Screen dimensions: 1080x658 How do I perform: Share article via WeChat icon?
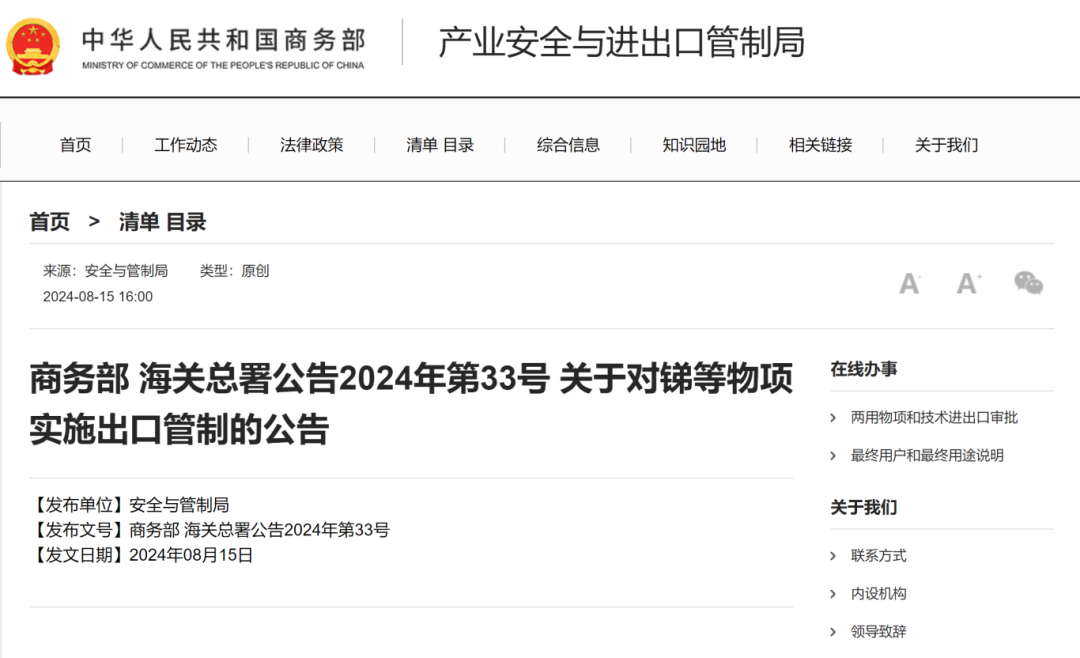point(1028,283)
